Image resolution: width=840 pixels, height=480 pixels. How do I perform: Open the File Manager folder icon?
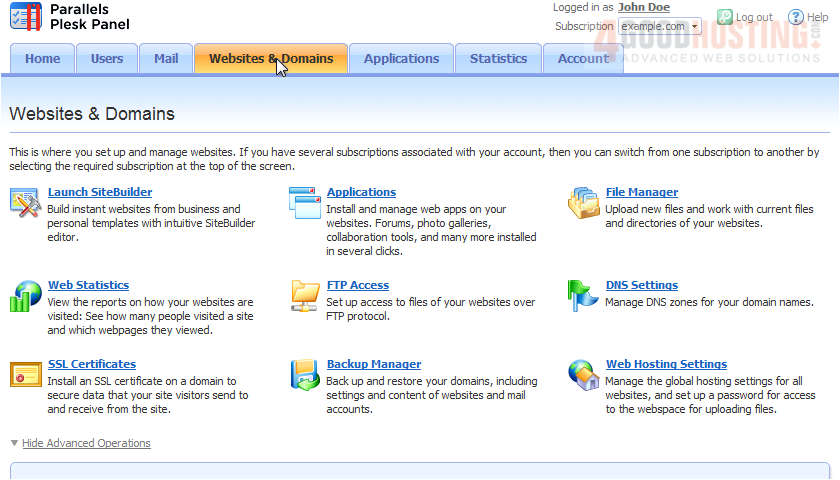583,202
